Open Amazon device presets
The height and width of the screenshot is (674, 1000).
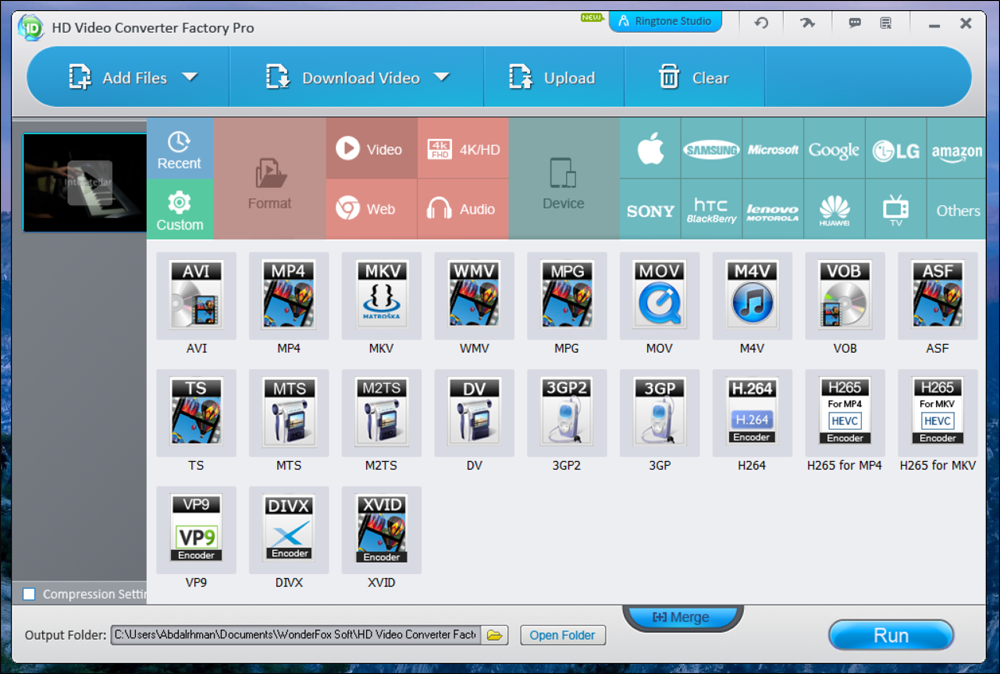956,149
